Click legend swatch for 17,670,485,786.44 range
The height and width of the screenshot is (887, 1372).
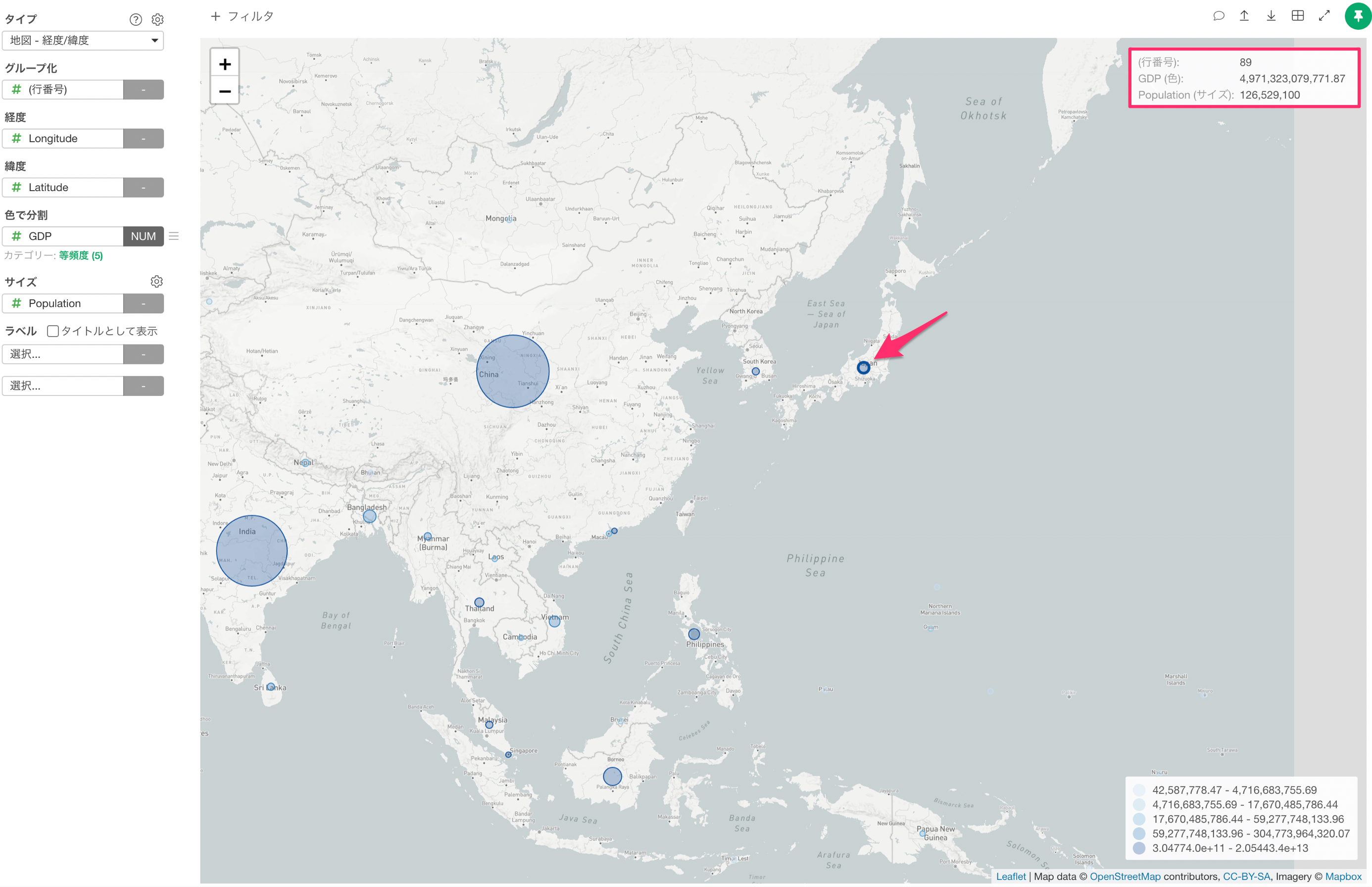(x=1139, y=819)
